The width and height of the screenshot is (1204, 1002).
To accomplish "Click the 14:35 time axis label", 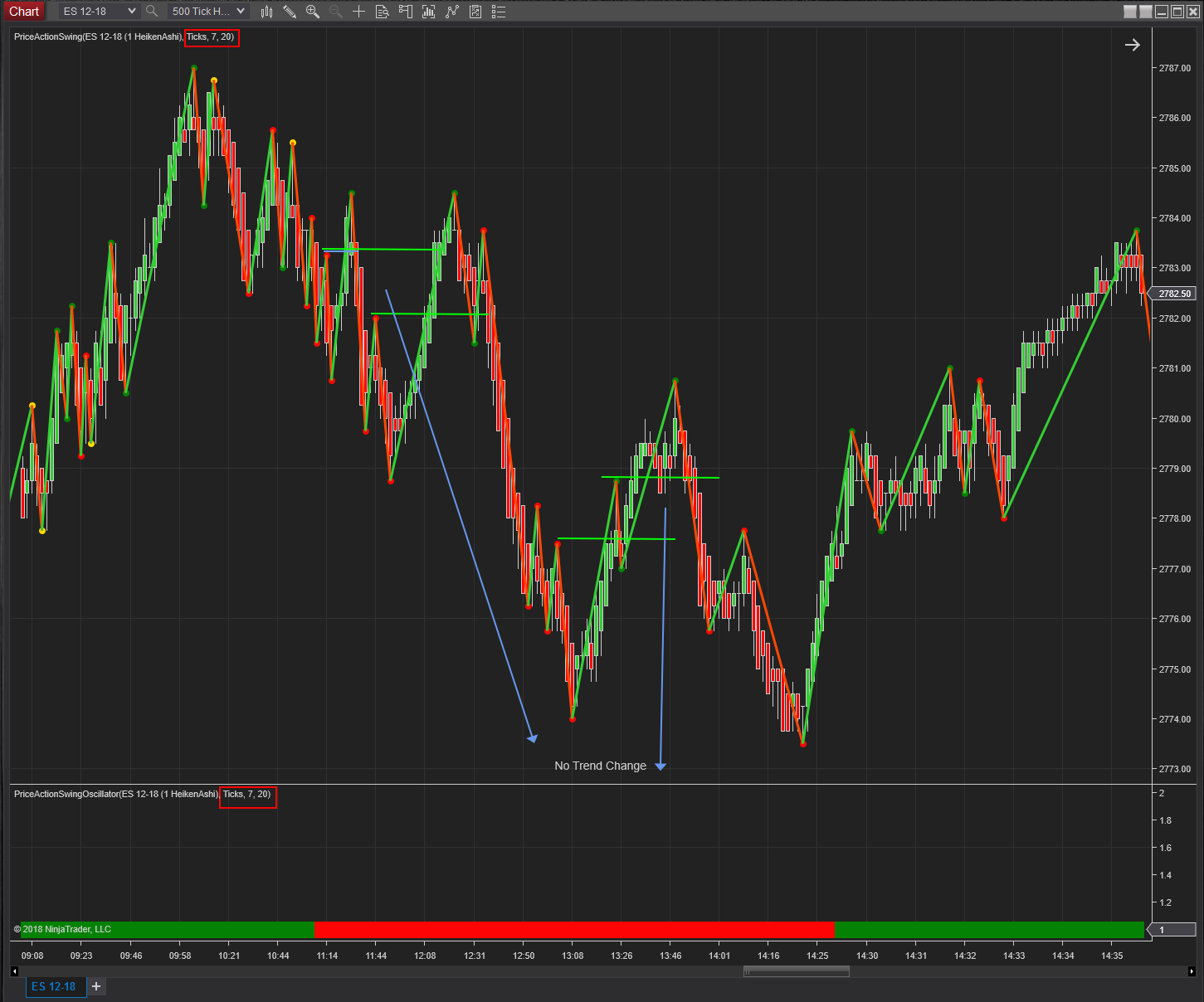I will [1112, 956].
